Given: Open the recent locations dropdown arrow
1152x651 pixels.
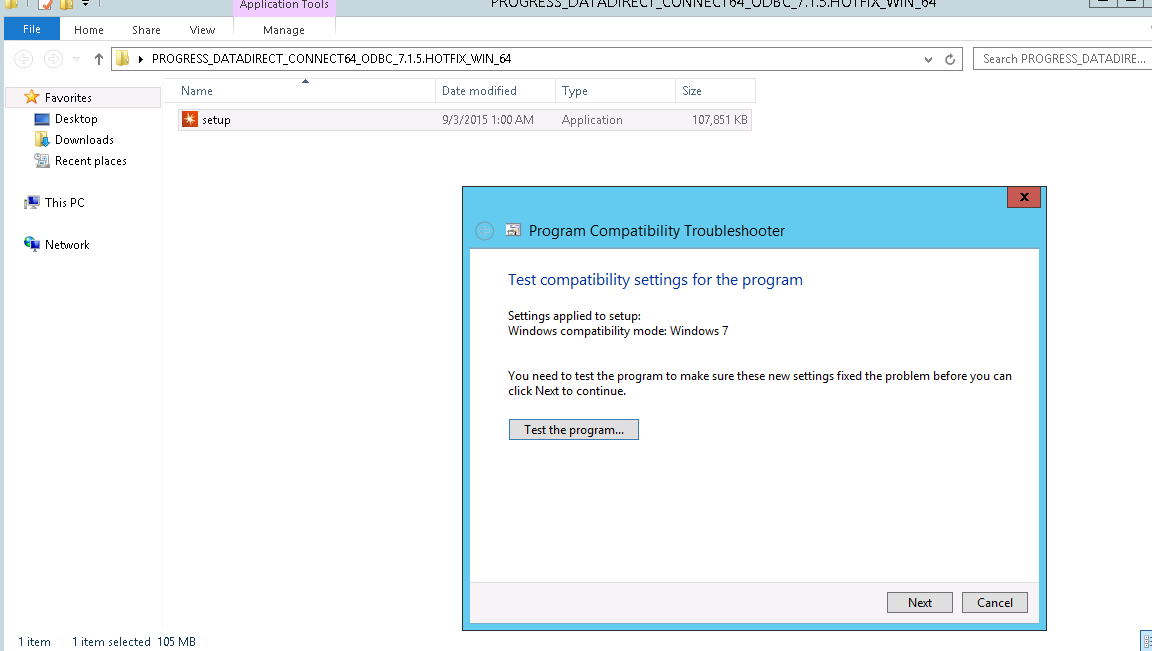Looking at the screenshot, I should tap(77, 59).
